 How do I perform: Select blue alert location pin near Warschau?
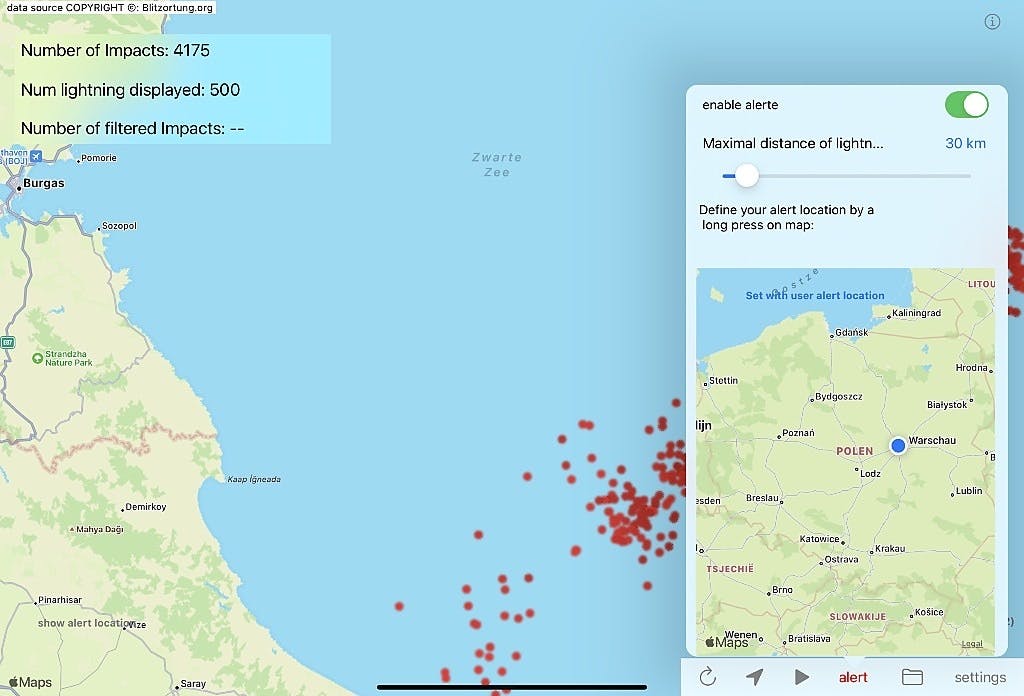(898, 445)
